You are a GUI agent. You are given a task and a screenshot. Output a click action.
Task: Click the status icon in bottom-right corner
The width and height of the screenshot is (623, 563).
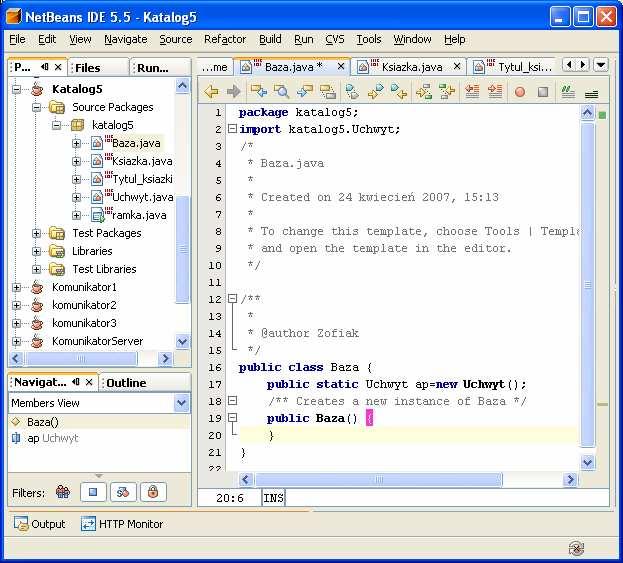pos(576,548)
